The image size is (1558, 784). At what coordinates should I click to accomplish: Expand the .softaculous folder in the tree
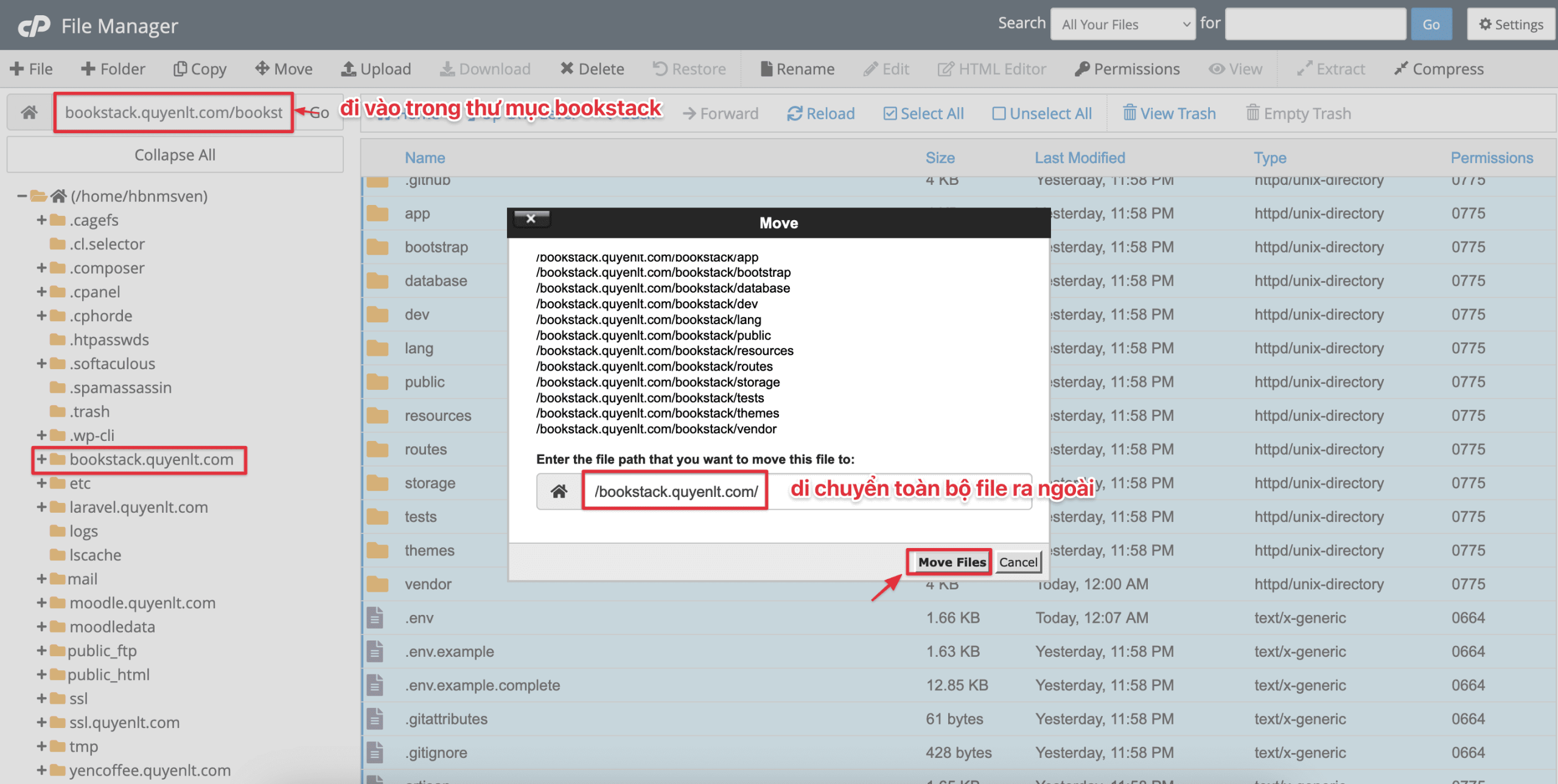(41, 363)
